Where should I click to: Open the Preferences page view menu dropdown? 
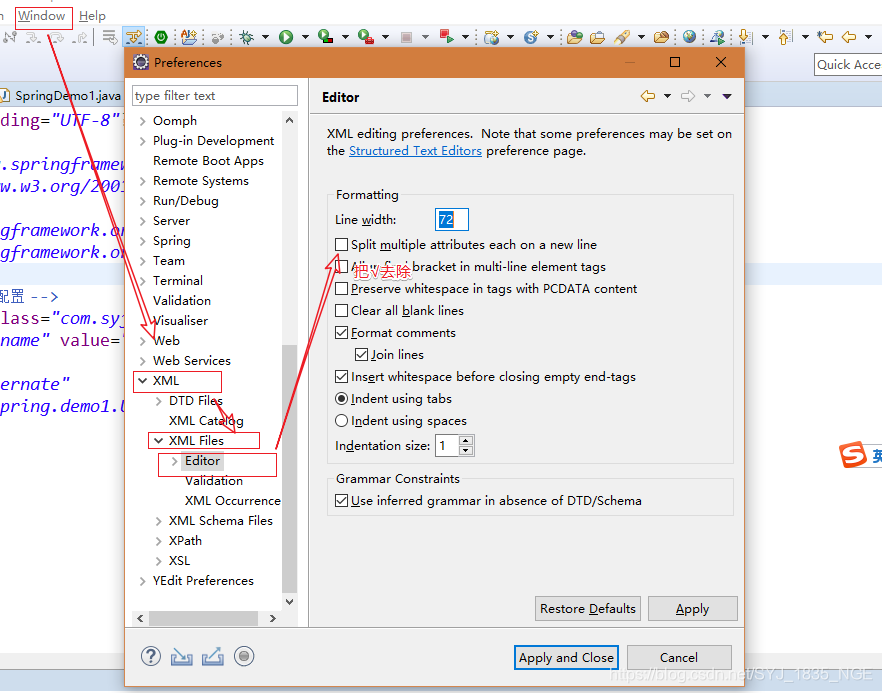click(727, 96)
